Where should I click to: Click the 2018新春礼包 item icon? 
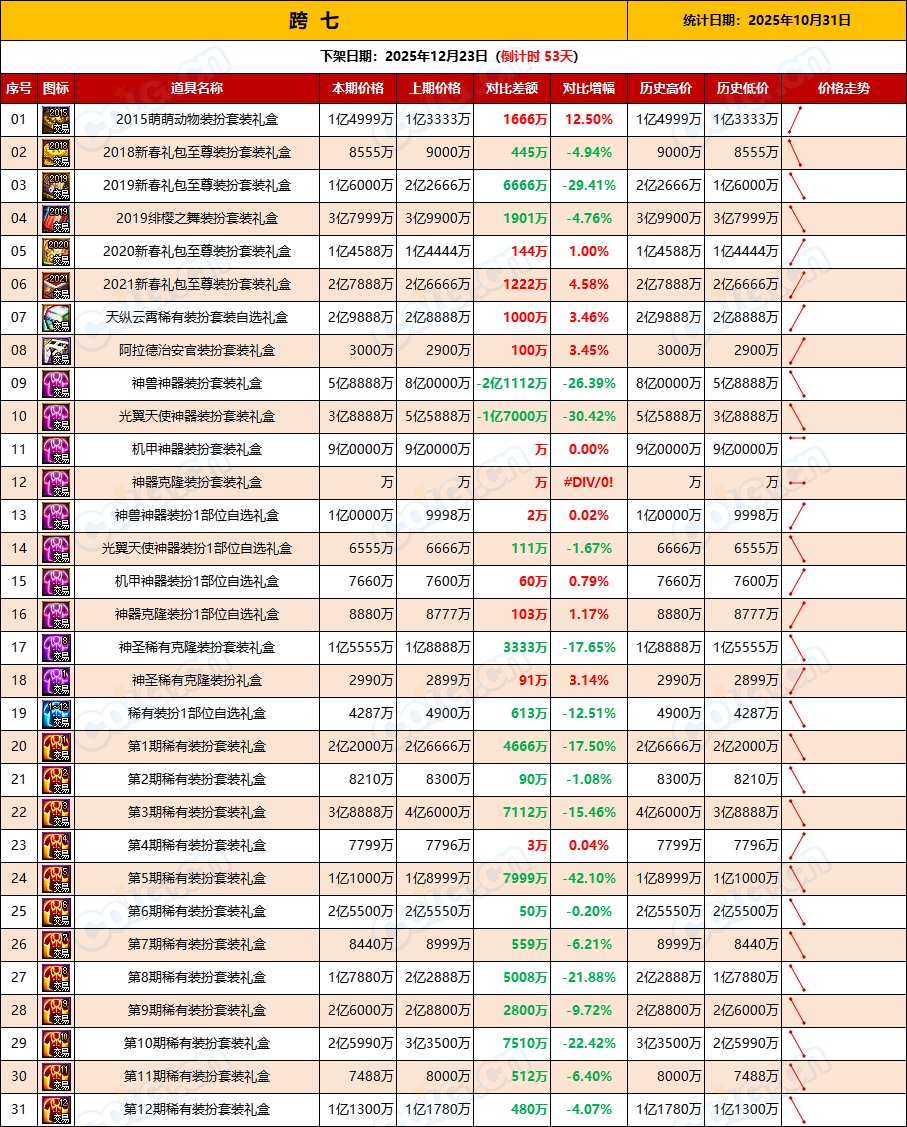(x=57, y=153)
